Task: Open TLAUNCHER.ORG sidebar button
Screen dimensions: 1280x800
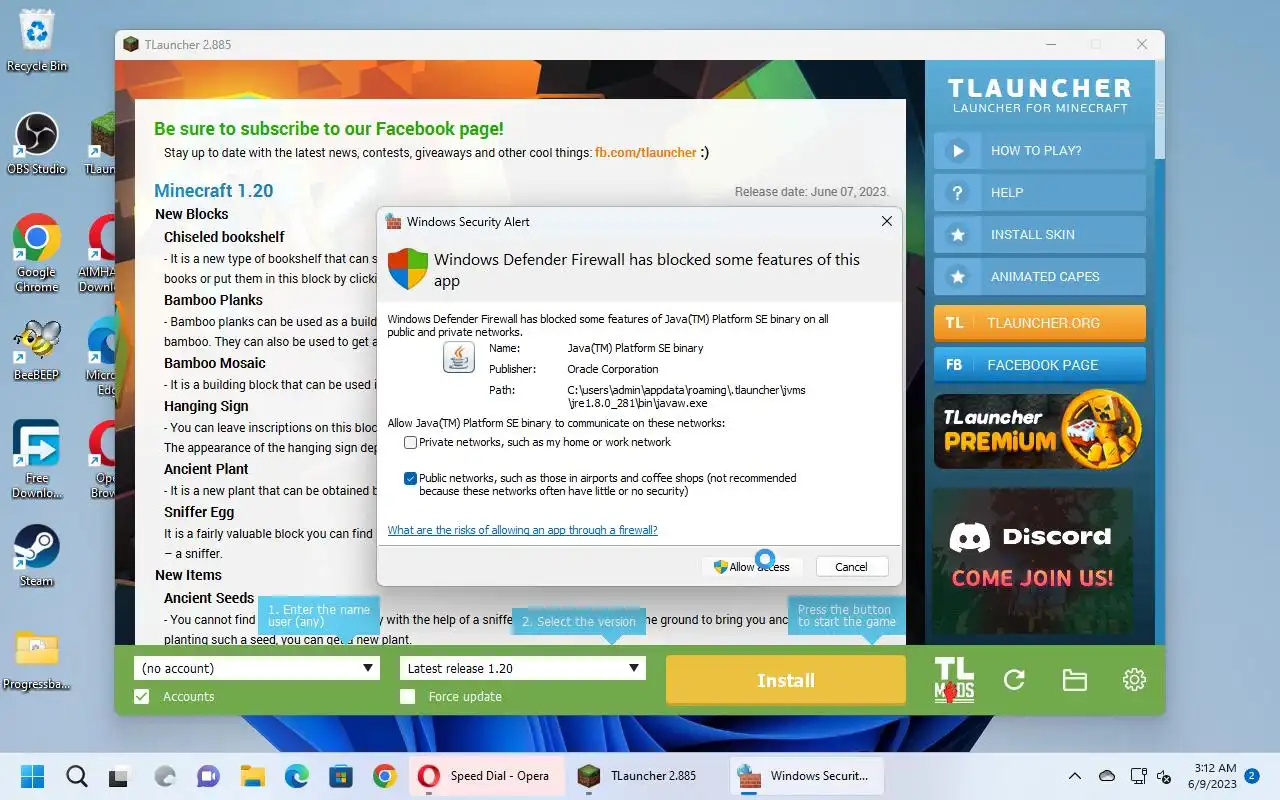Action: [x=1040, y=323]
